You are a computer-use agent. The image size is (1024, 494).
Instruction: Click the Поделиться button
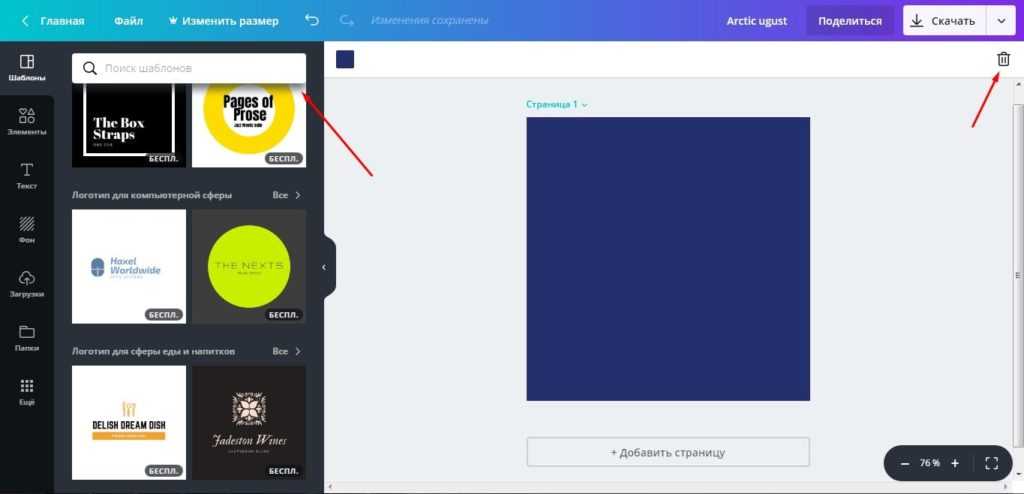(x=850, y=20)
